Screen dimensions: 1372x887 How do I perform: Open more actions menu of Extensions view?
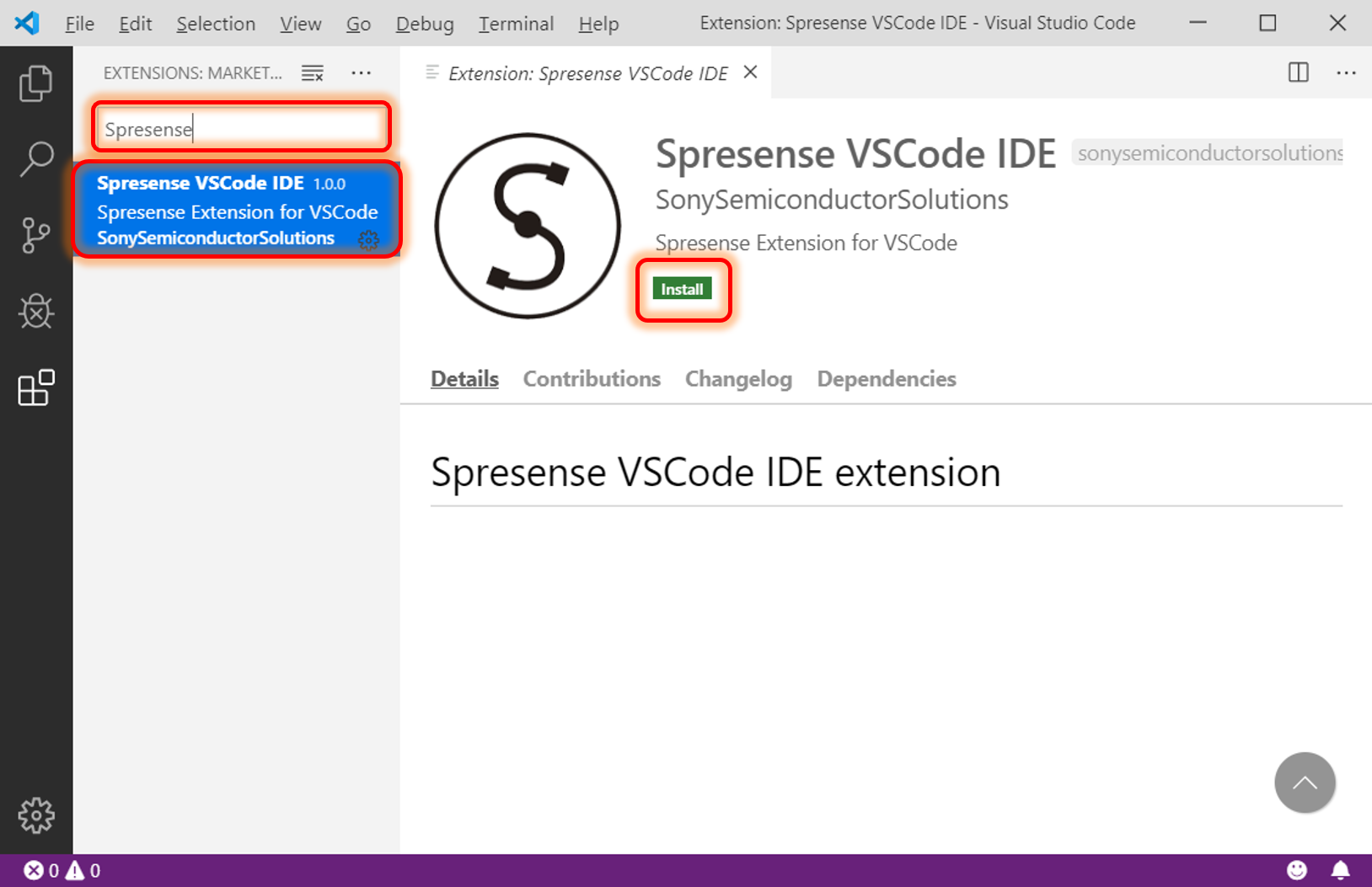pyautogui.click(x=362, y=73)
